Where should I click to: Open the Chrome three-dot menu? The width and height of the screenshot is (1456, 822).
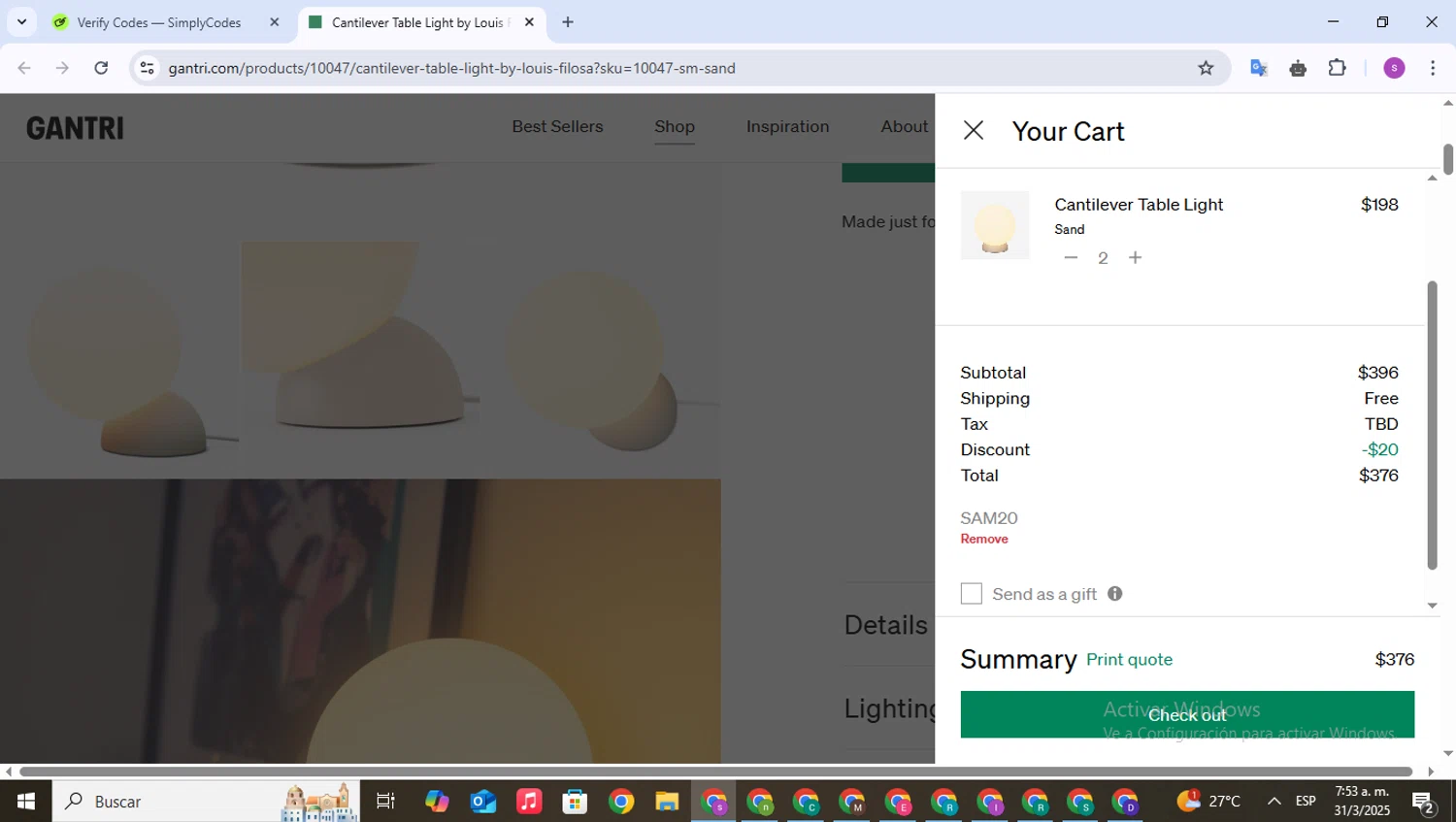[x=1433, y=68]
